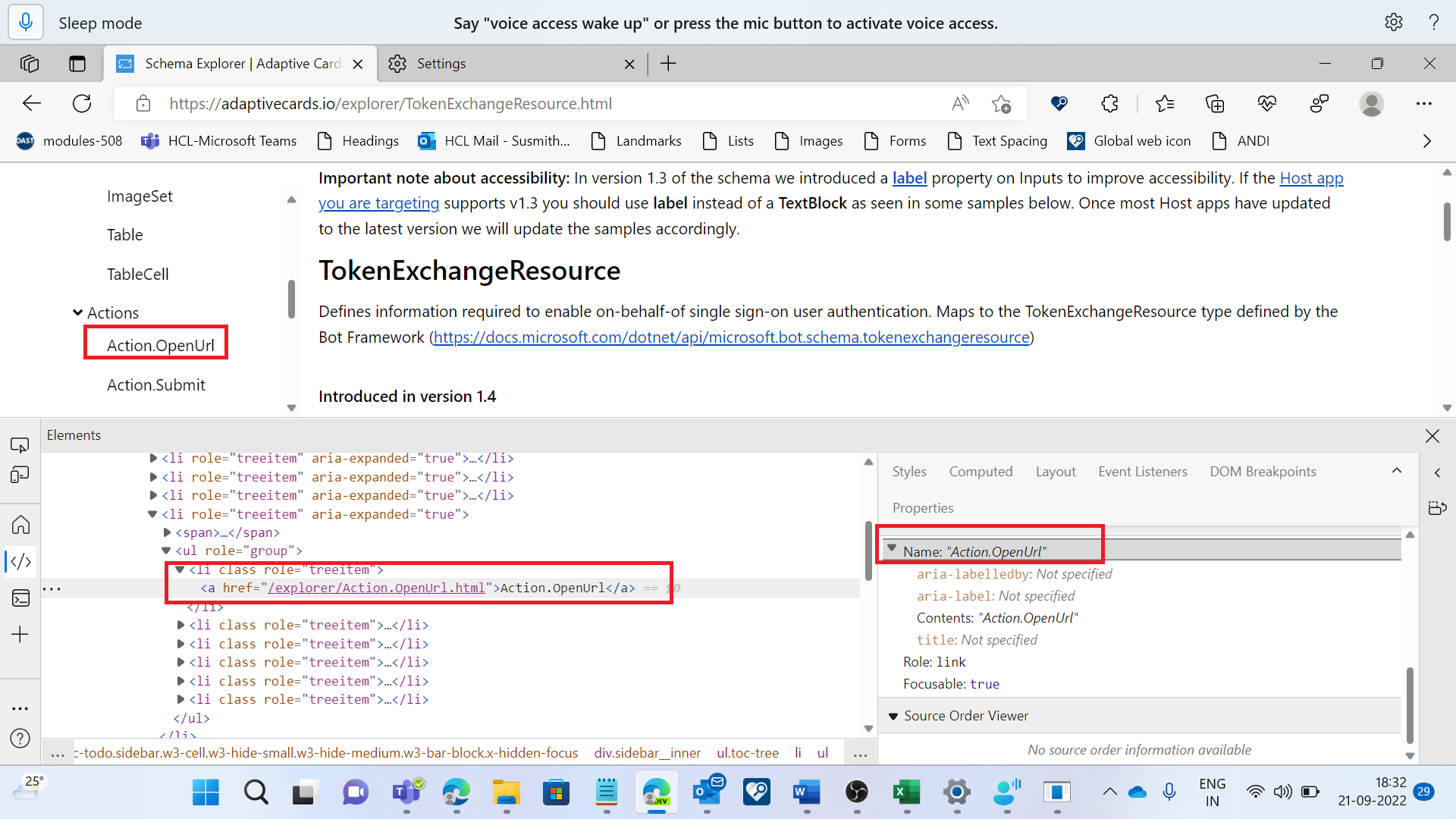Collapse the Source Order Viewer section
The width and height of the screenshot is (1456, 819).
point(893,716)
